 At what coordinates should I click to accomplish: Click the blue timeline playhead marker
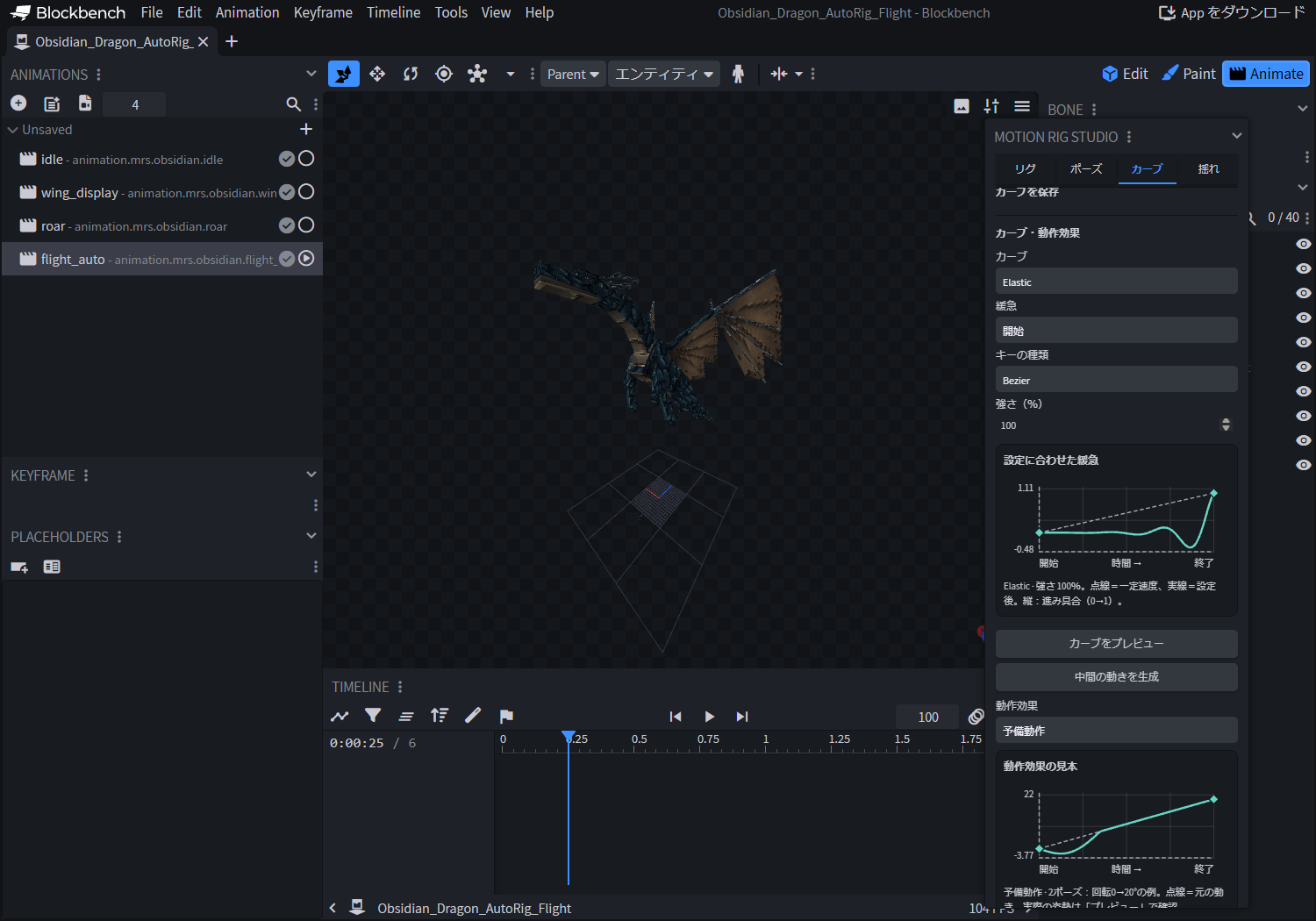pos(569,737)
